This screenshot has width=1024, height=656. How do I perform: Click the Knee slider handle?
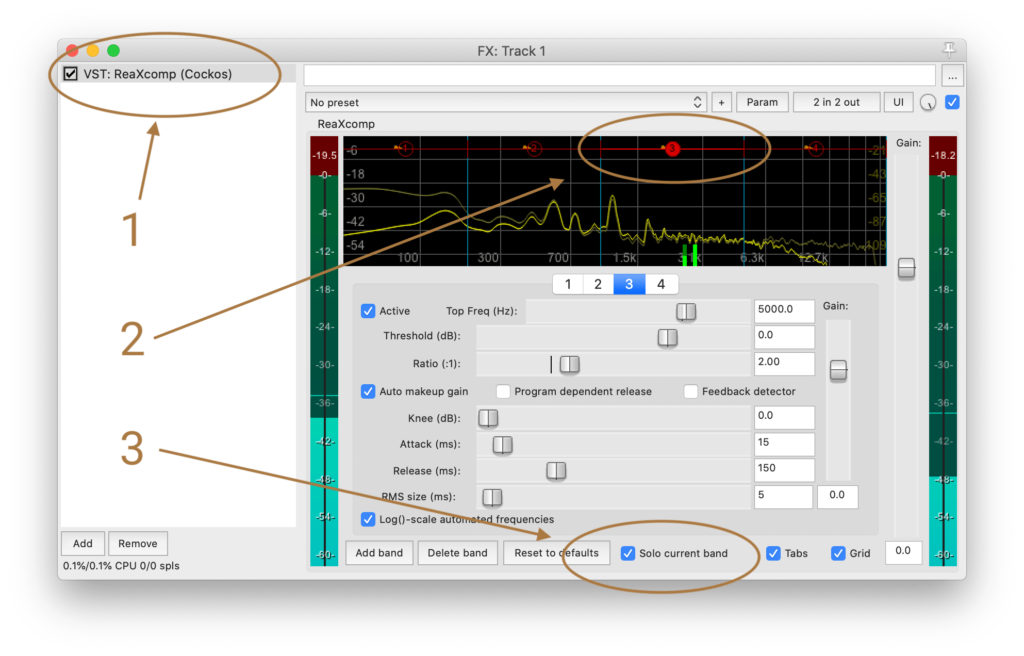[488, 418]
